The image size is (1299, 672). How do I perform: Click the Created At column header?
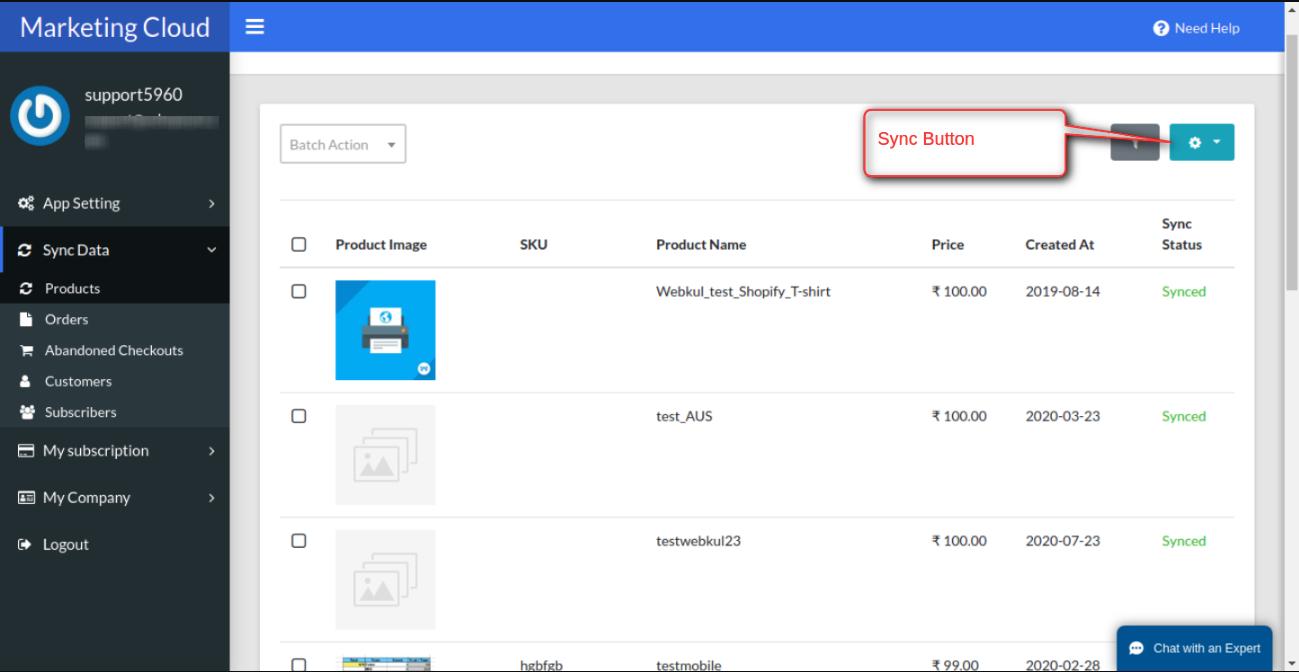tap(1060, 245)
